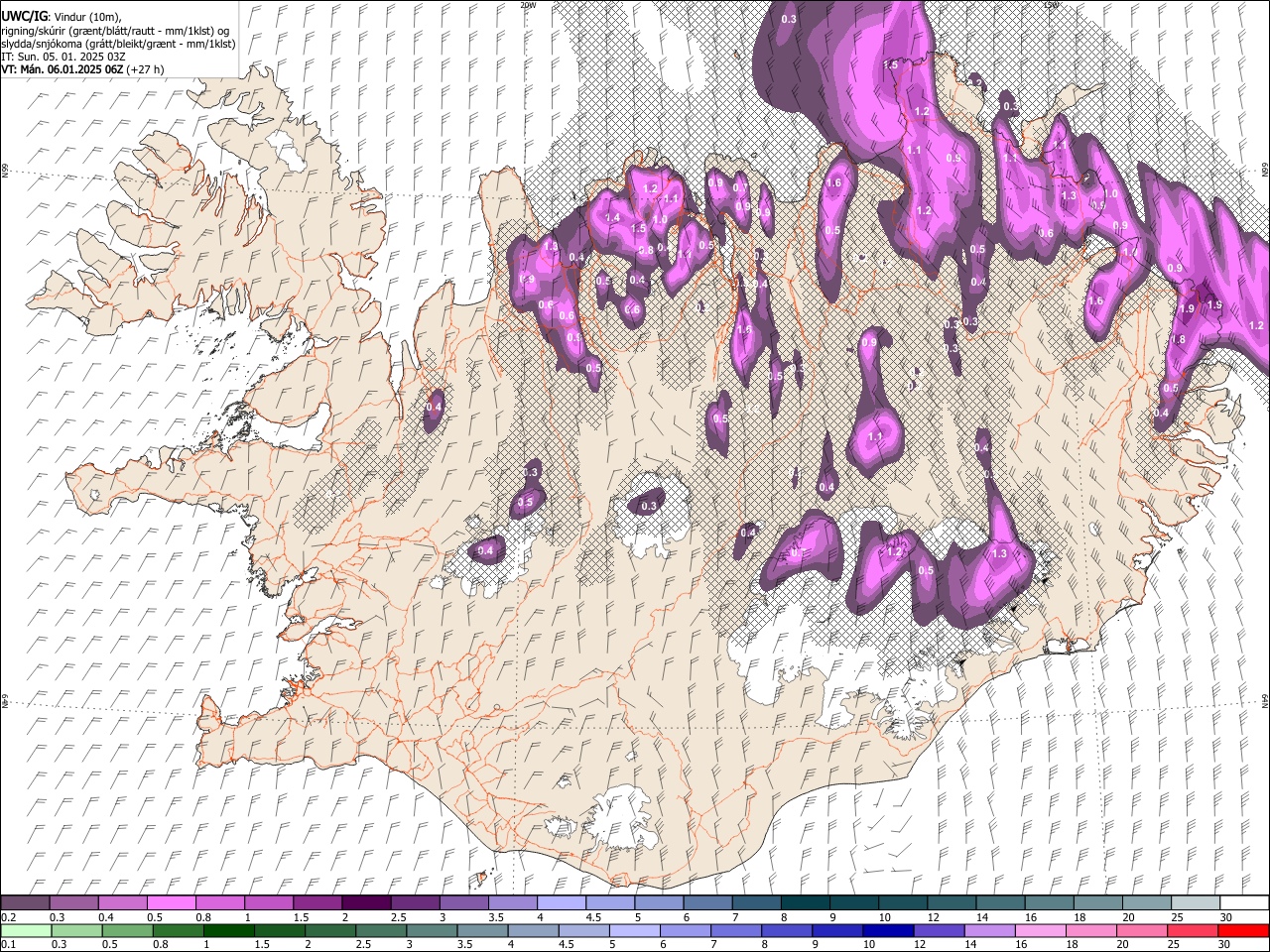Click the violet-blue rain swatch starting at 12
The width and height of the screenshot is (1270, 952).
938,930
